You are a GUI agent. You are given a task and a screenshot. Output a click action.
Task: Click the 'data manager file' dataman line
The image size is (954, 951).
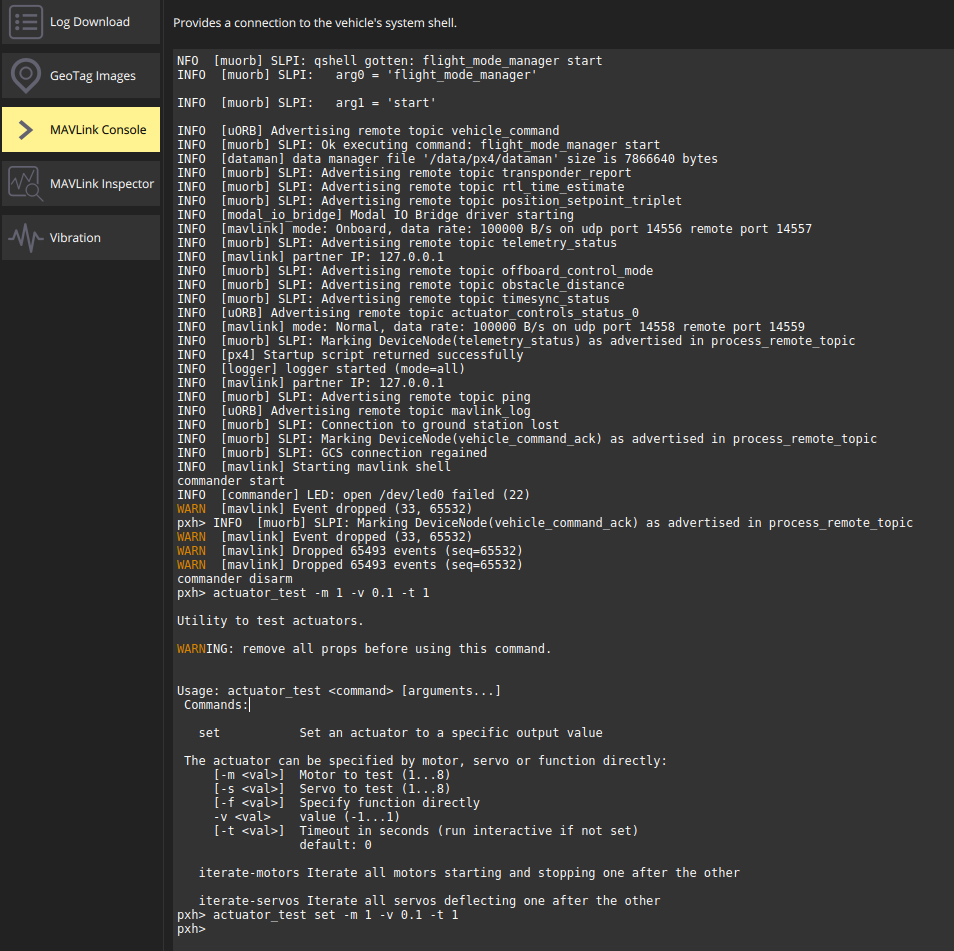447,159
